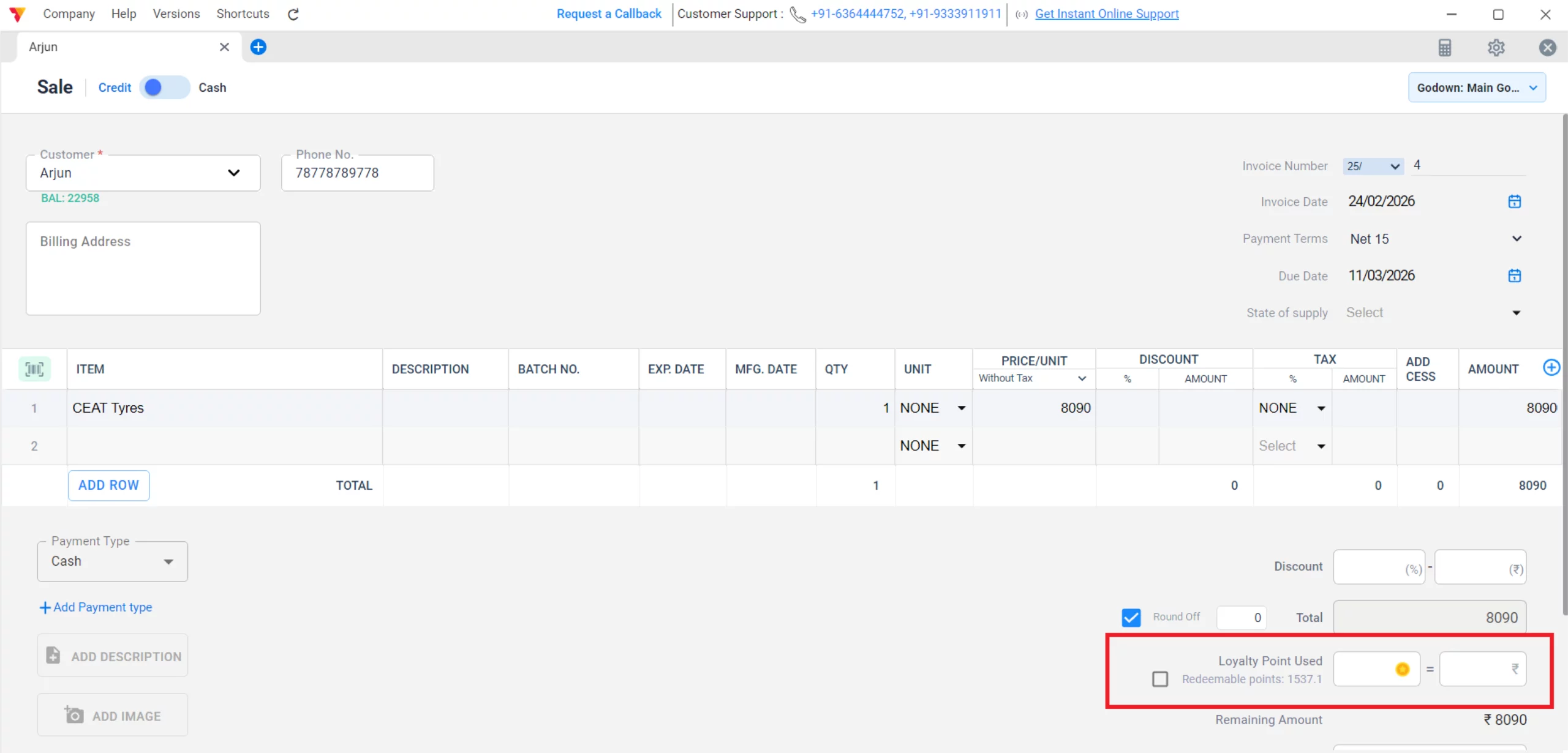Click the Billing Address text field

coord(143,269)
